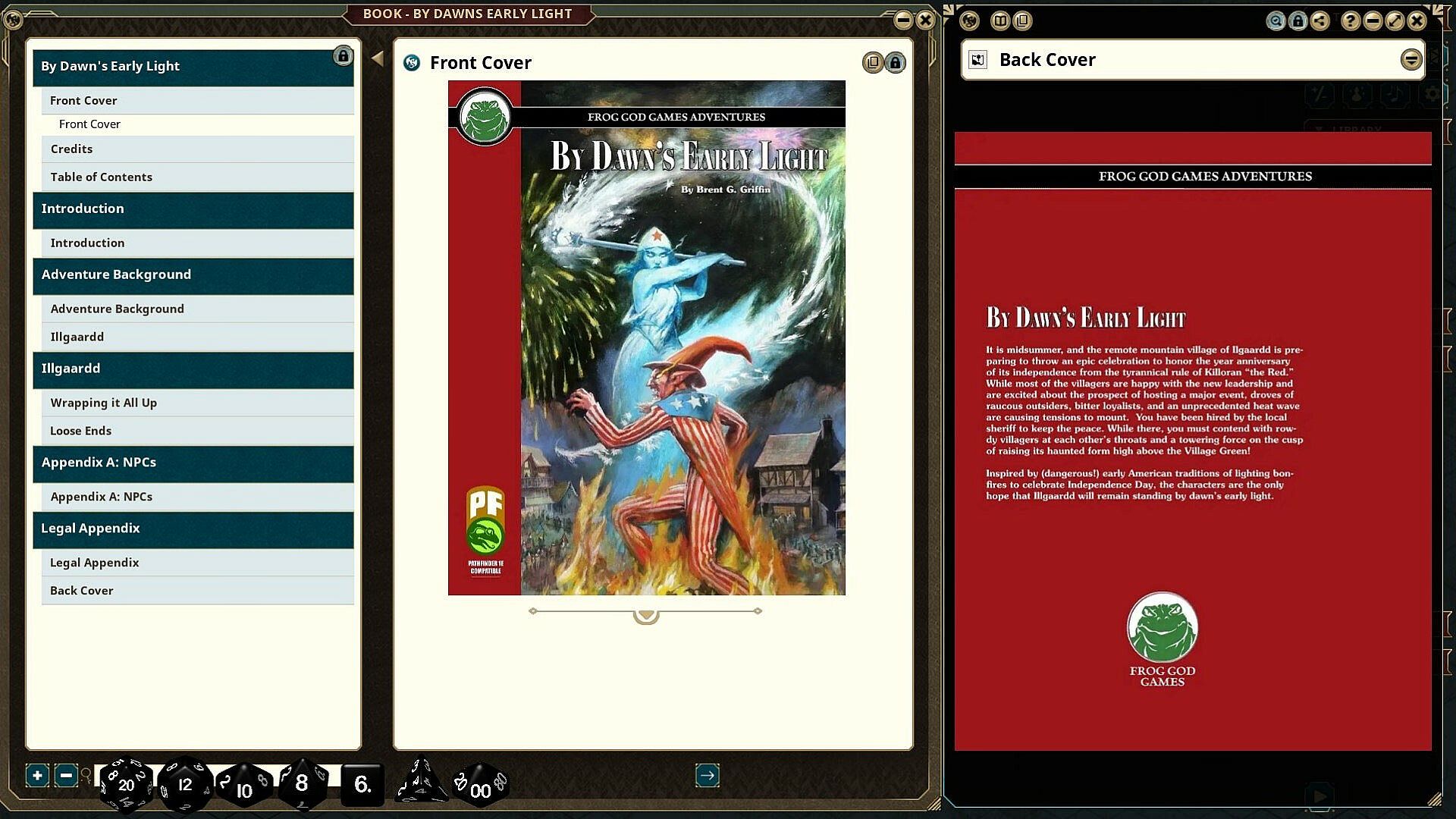
Task: Collapse index with left arrow near Front Cover
Action: tap(378, 58)
